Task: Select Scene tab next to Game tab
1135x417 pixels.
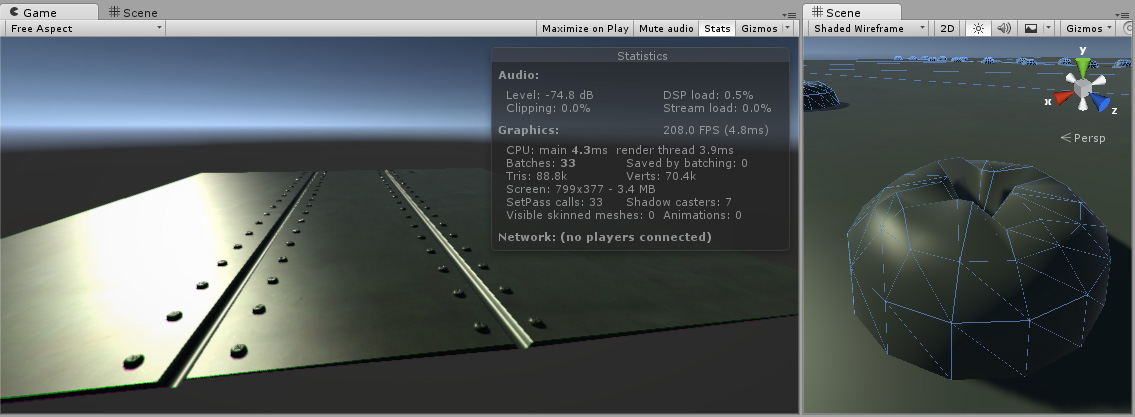Action: pyautogui.click(x=133, y=12)
